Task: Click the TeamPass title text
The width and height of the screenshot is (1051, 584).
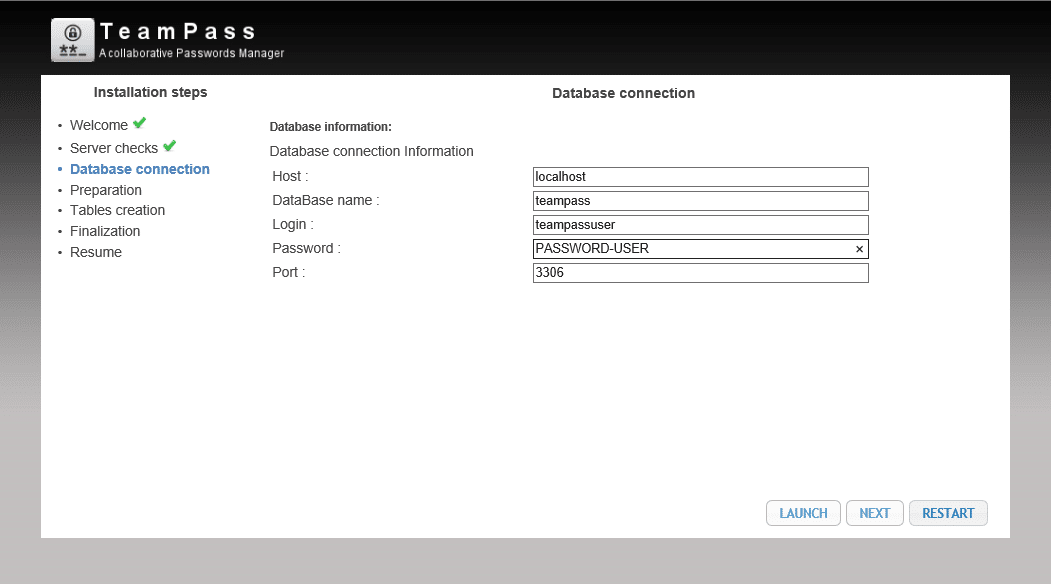Action: pos(178,32)
